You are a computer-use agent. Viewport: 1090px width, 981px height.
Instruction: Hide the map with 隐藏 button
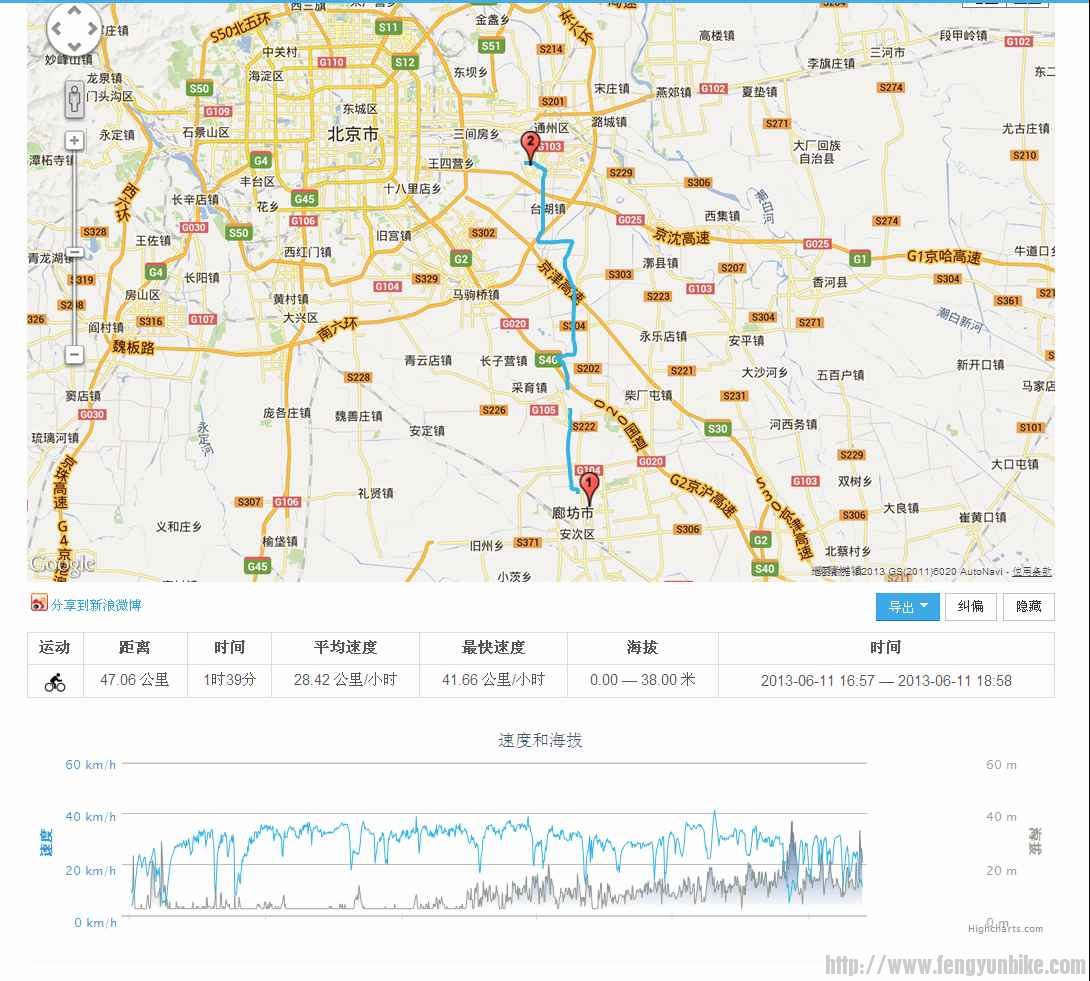pos(1028,607)
